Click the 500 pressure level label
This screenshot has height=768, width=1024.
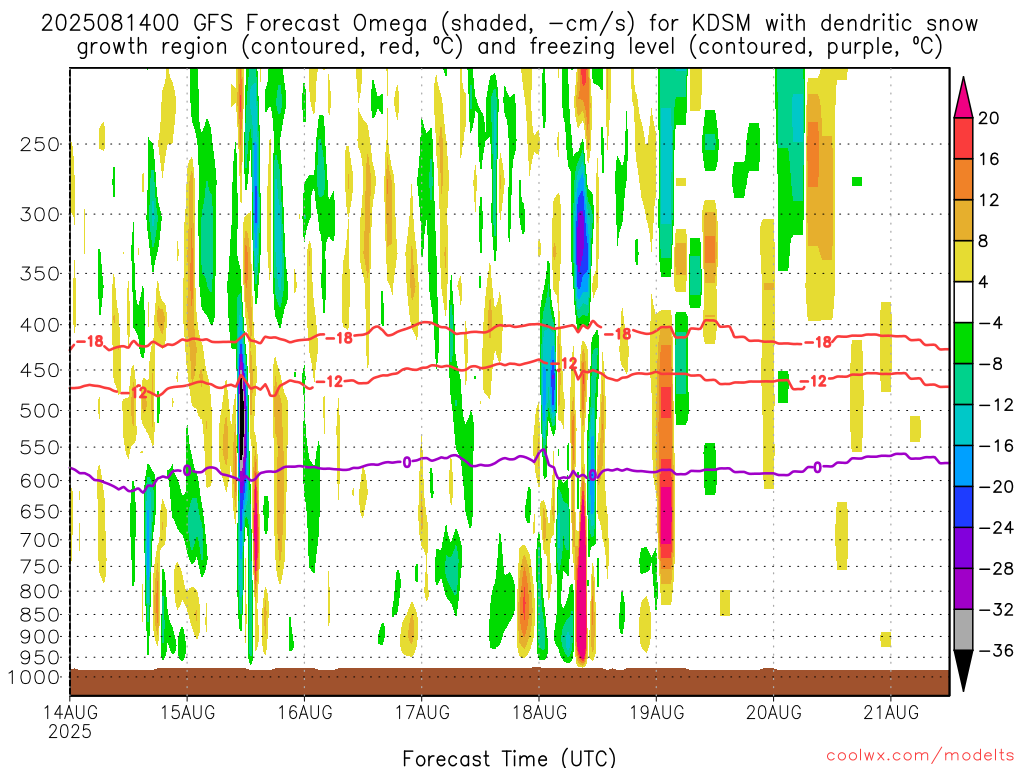[x=40, y=411]
